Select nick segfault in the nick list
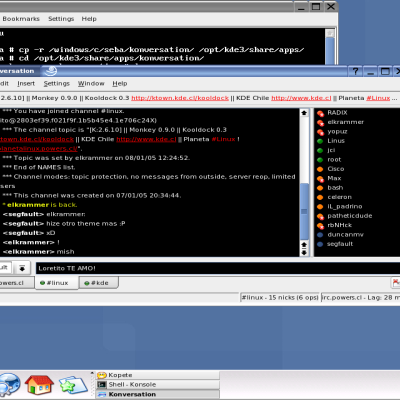Screen dimensions: 400x400 click(x=340, y=244)
